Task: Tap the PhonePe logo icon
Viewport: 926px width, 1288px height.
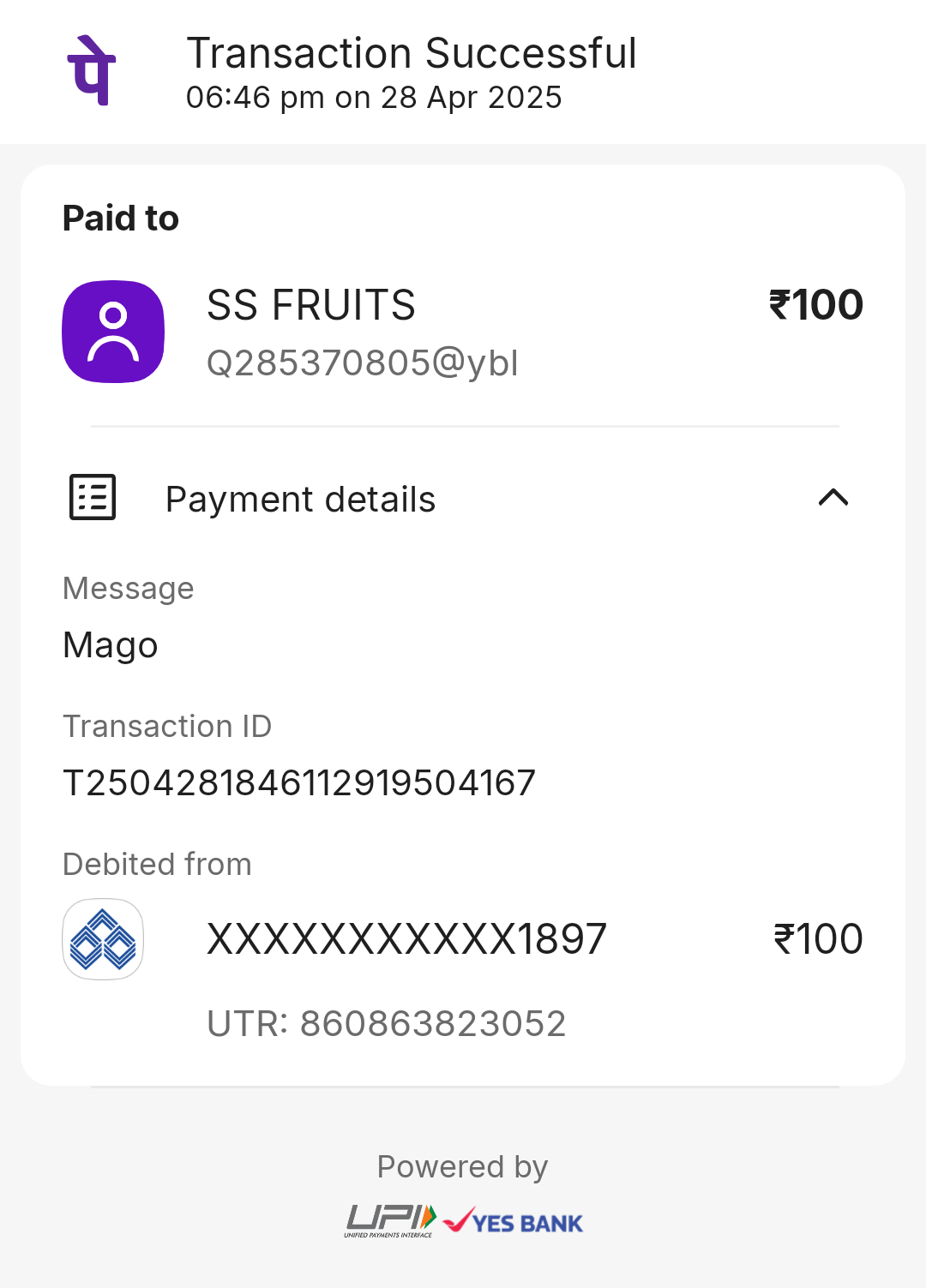Action: [92, 71]
